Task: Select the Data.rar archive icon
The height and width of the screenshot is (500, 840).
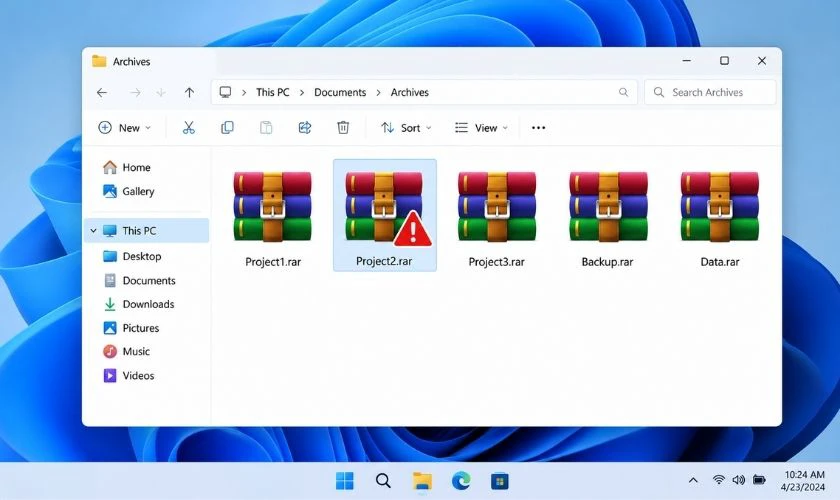Action: (x=719, y=207)
